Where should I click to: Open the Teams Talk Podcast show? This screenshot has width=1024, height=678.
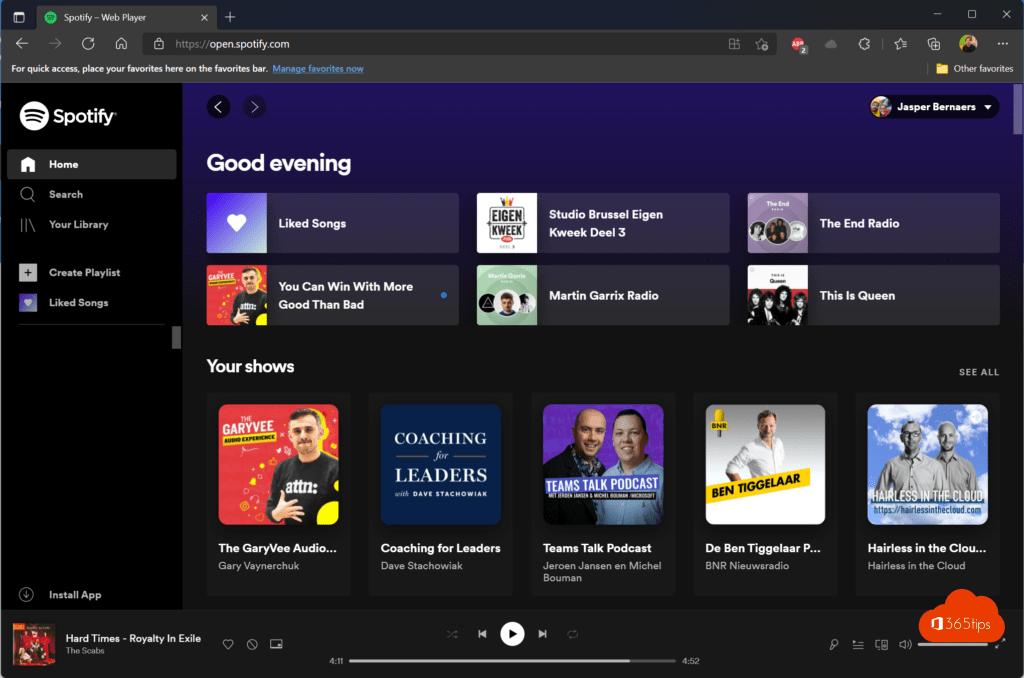click(x=602, y=464)
